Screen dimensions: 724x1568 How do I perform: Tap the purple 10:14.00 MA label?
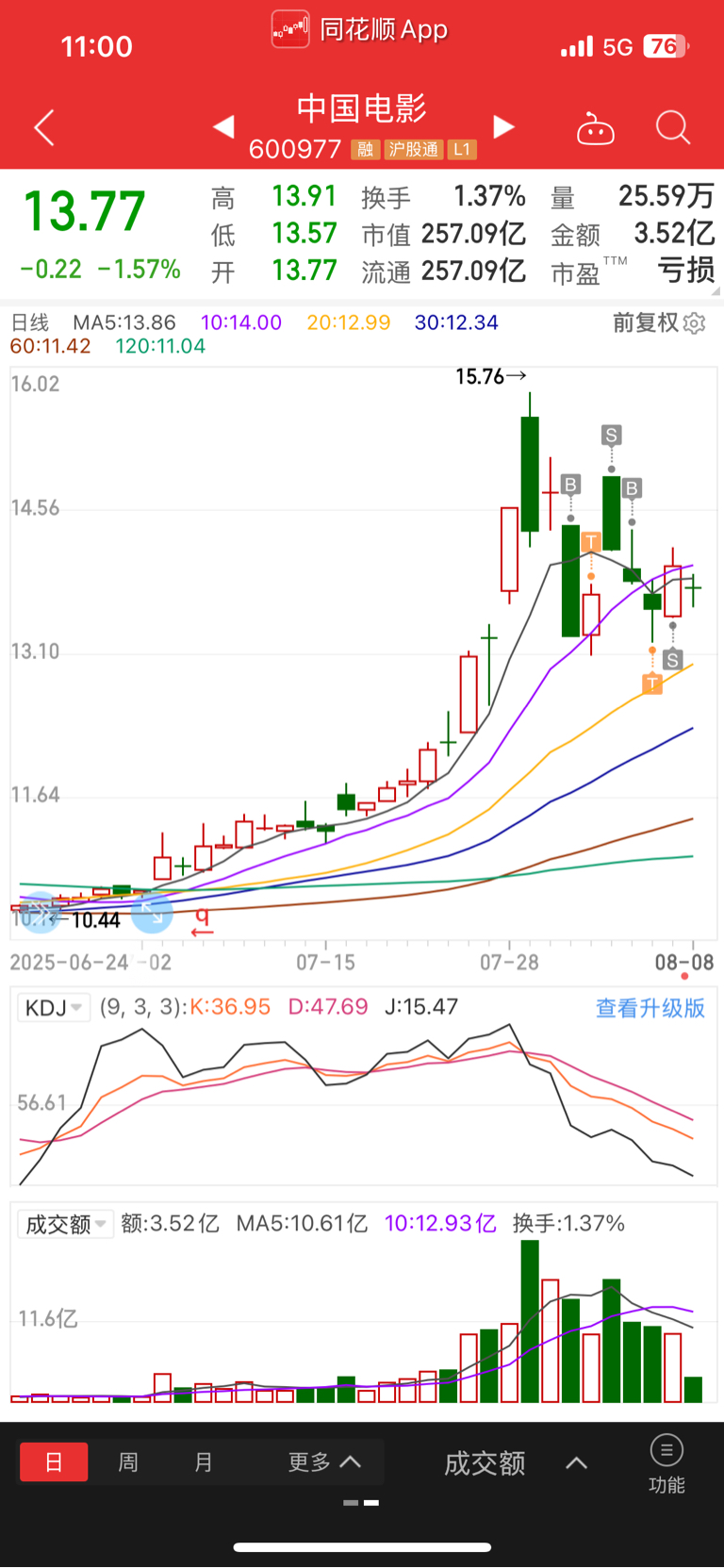coord(241,322)
